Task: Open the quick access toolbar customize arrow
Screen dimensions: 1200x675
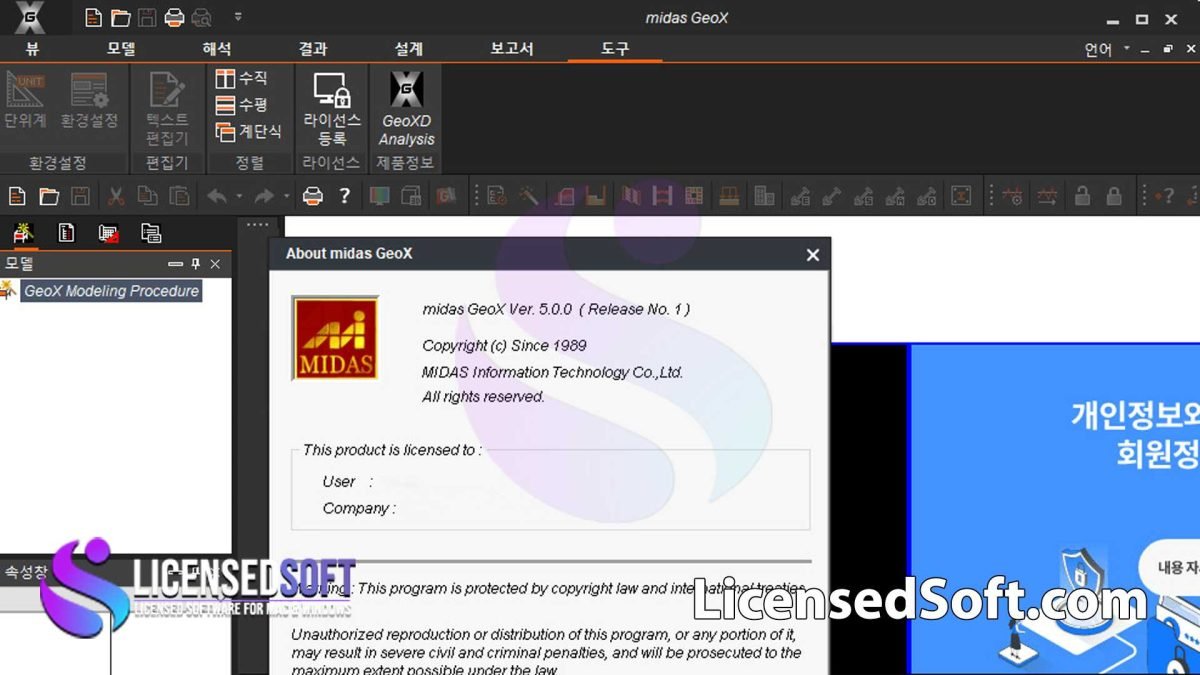Action: click(x=238, y=17)
